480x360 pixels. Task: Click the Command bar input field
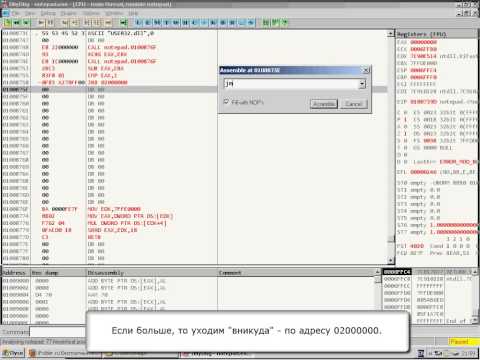[x=57, y=332]
